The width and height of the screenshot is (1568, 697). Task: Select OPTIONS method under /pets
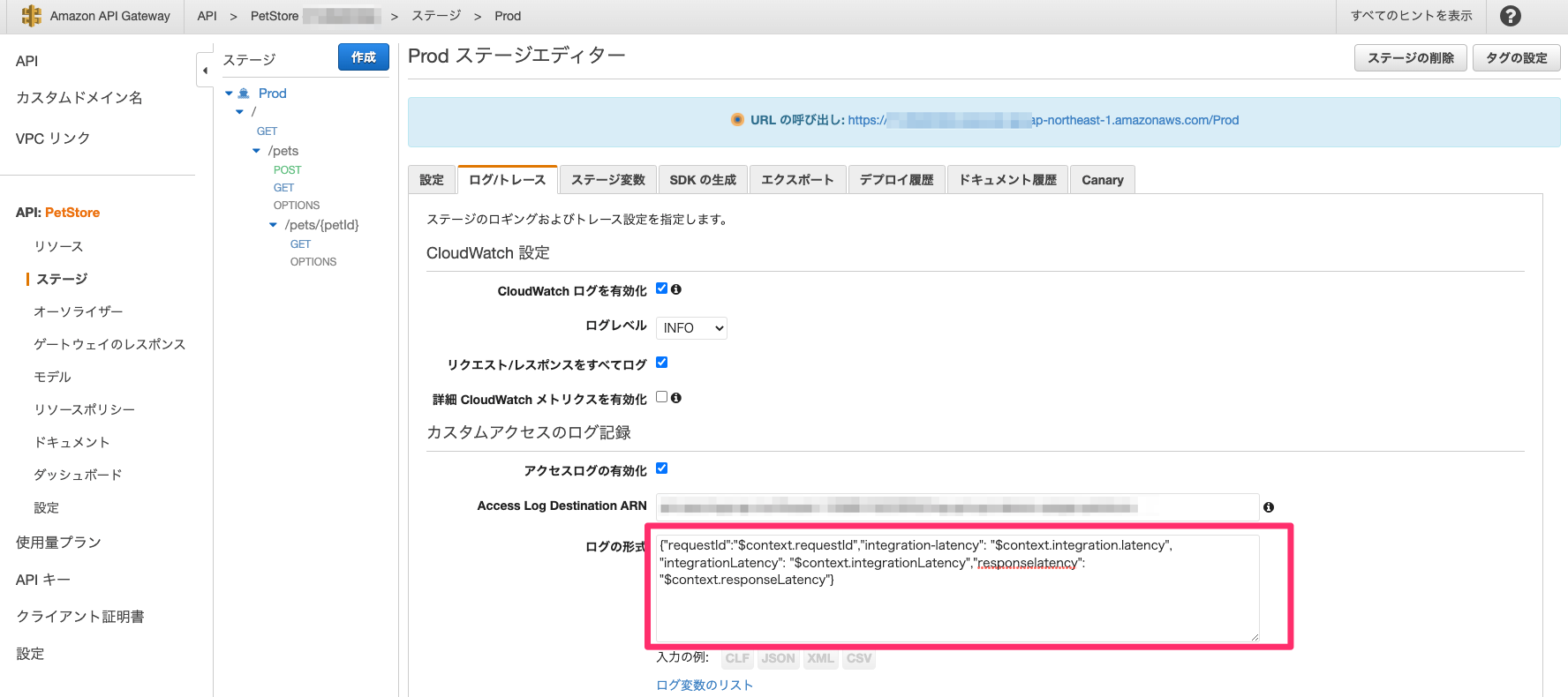[x=296, y=206]
